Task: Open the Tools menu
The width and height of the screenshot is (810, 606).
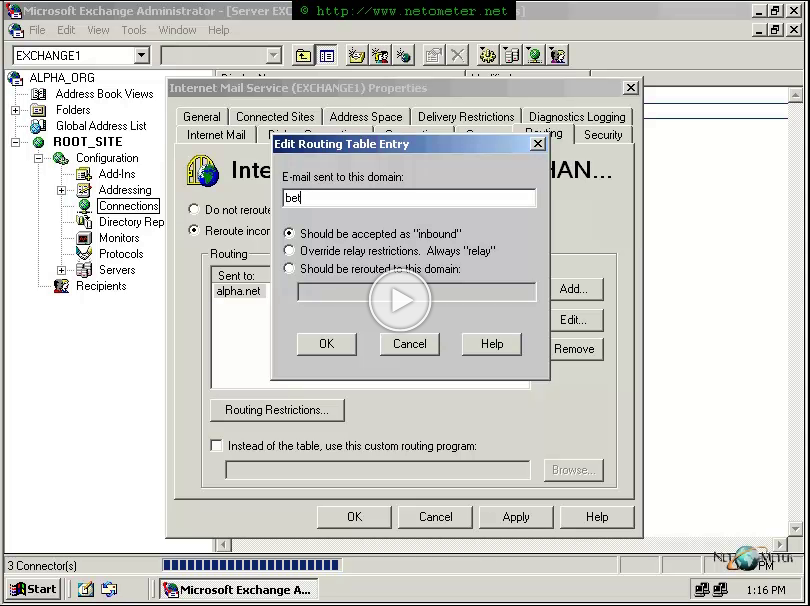Action: pyautogui.click(x=134, y=30)
